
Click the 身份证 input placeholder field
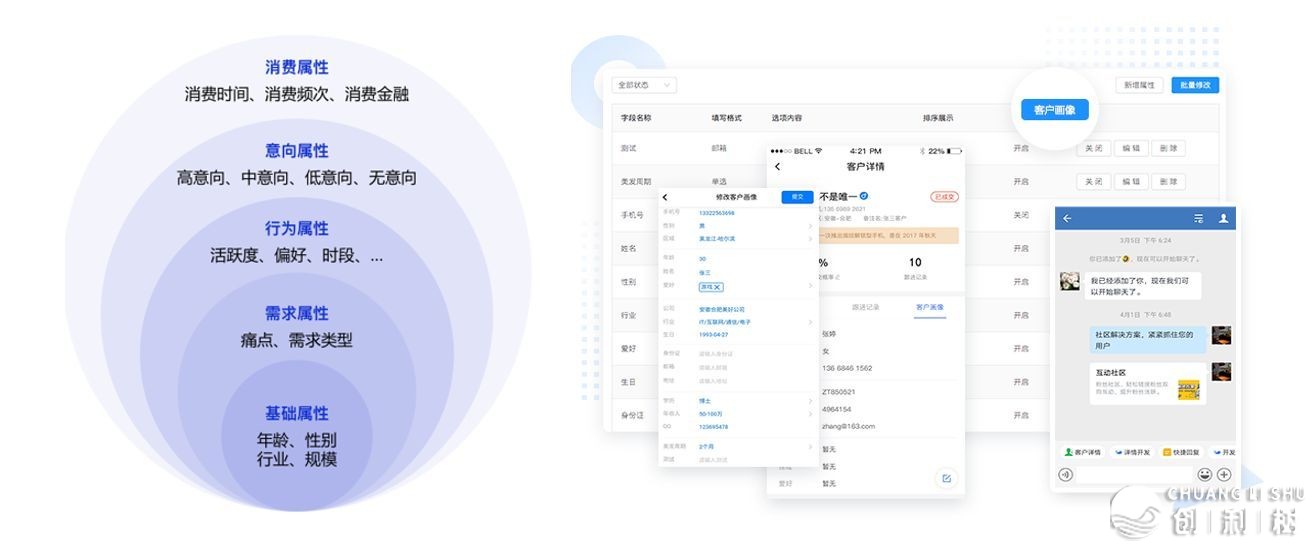(x=716, y=353)
